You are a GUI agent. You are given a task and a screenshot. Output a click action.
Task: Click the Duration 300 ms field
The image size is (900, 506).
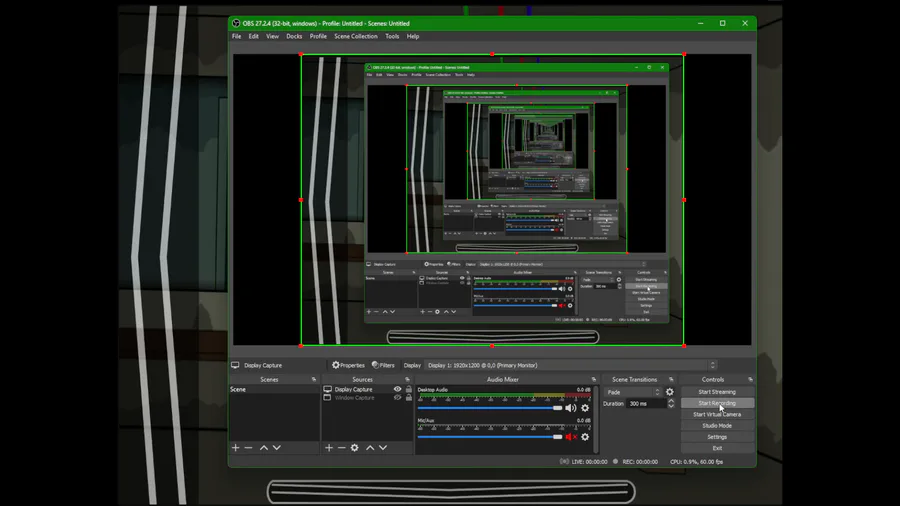pos(646,404)
